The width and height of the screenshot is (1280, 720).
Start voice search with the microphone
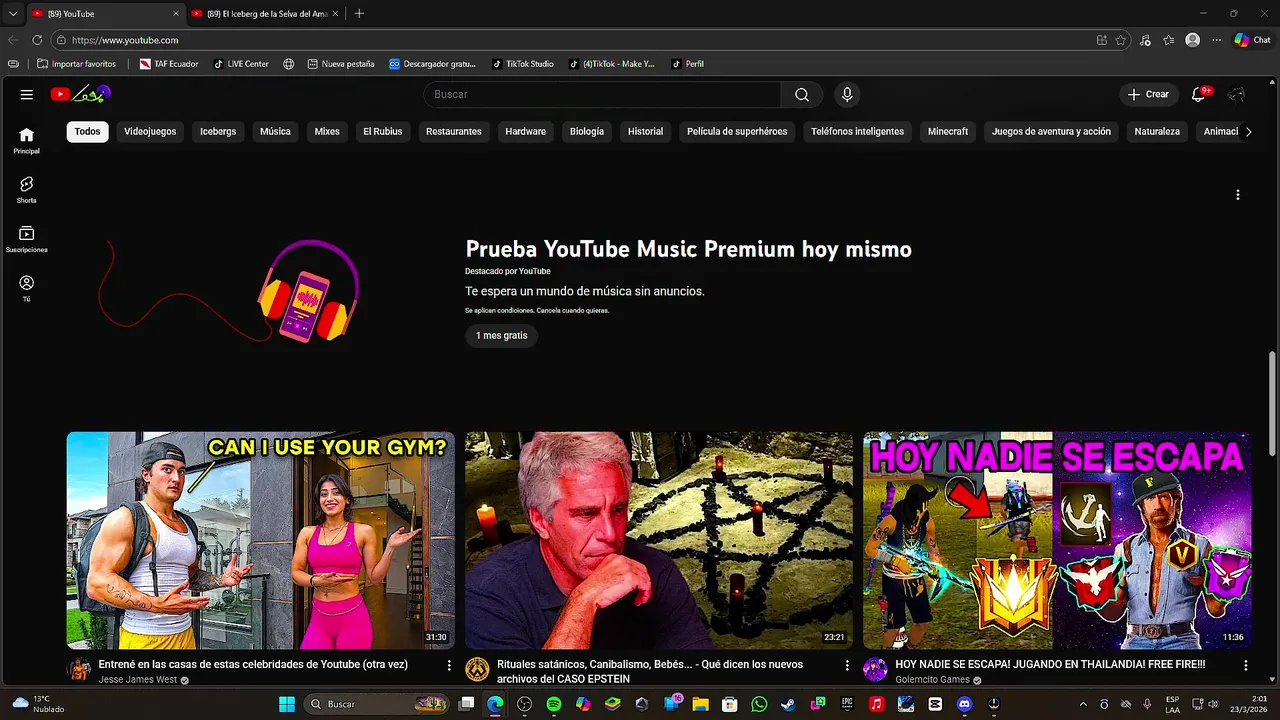[847, 94]
